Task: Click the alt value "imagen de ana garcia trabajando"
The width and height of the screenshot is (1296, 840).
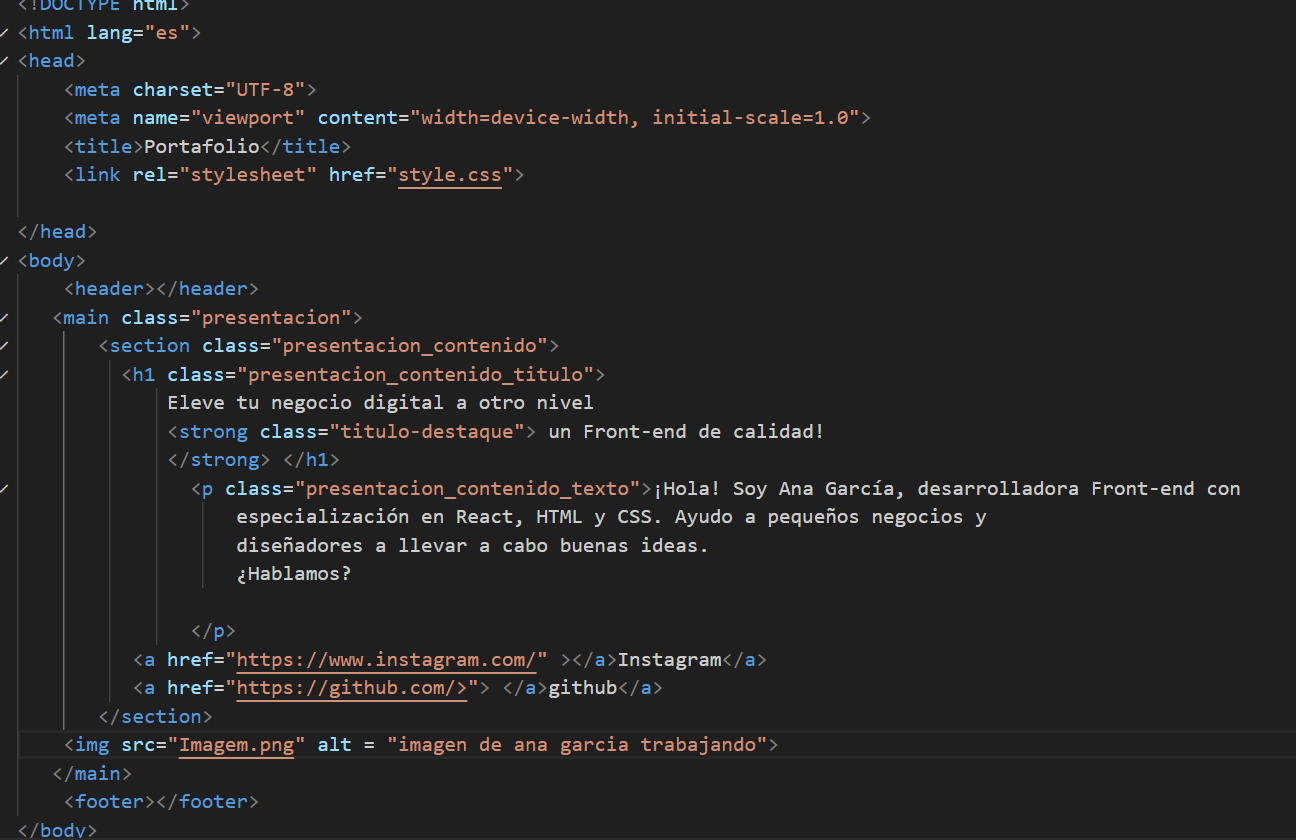Action: (x=577, y=745)
